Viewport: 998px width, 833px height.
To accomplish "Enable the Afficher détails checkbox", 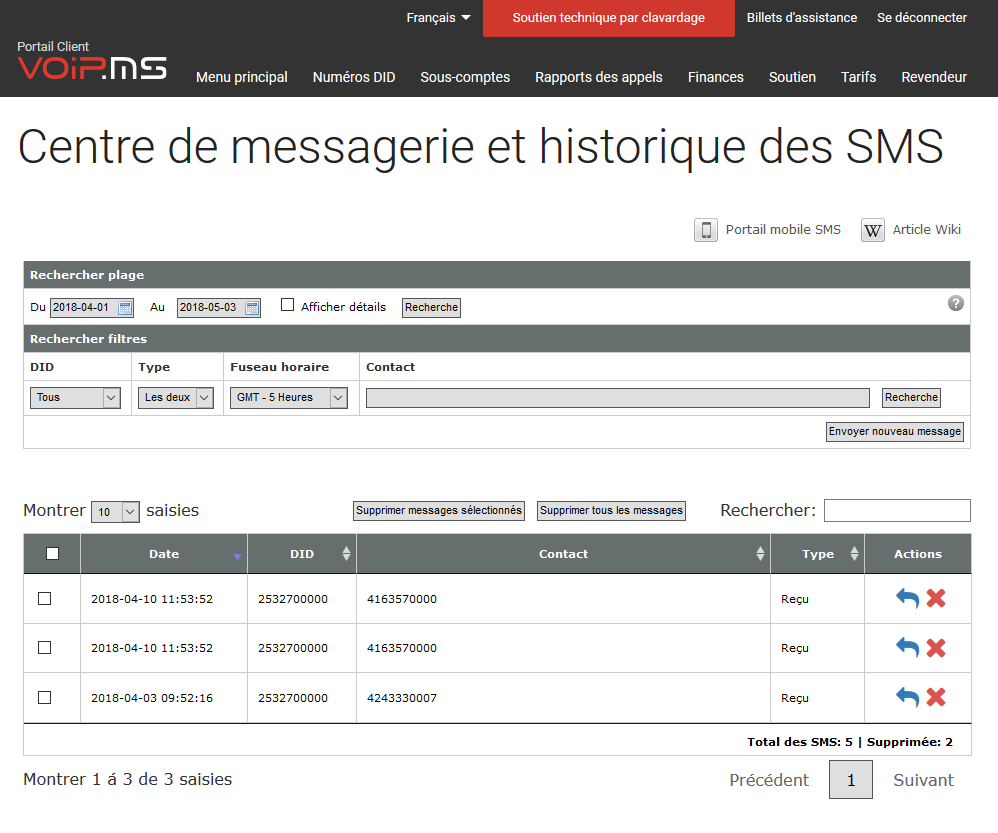I will pos(288,305).
